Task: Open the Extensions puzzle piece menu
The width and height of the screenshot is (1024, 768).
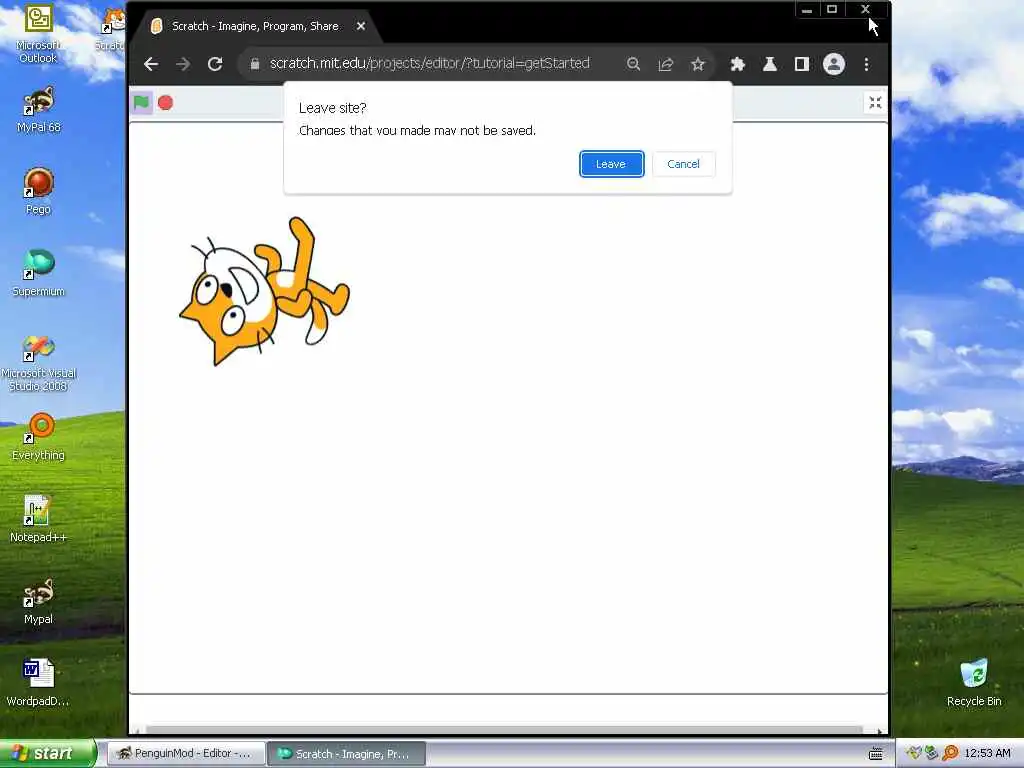Action: coord(737,64)
